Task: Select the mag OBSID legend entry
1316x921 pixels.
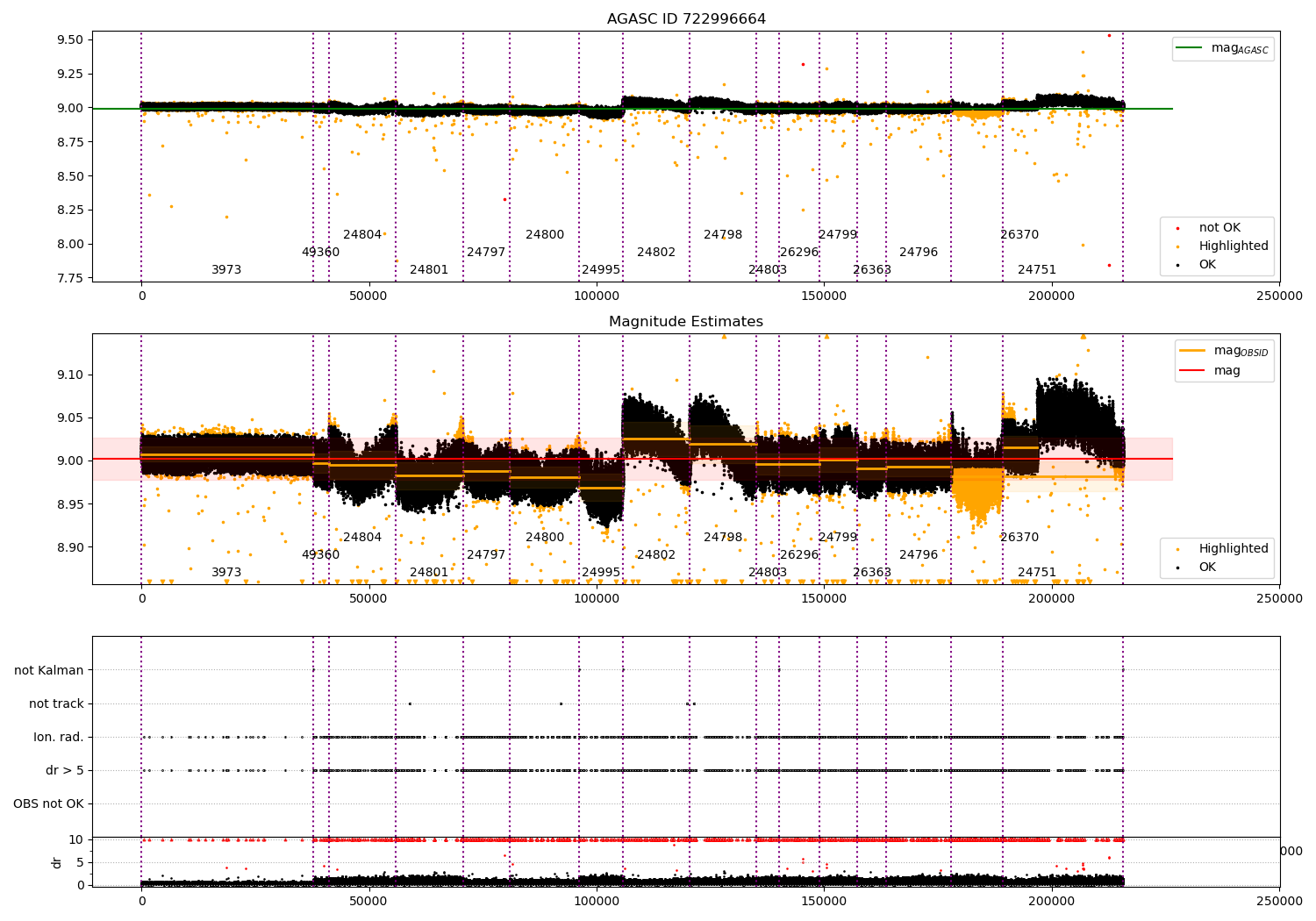Action: pyautogui.click(x=1225, y=352)
